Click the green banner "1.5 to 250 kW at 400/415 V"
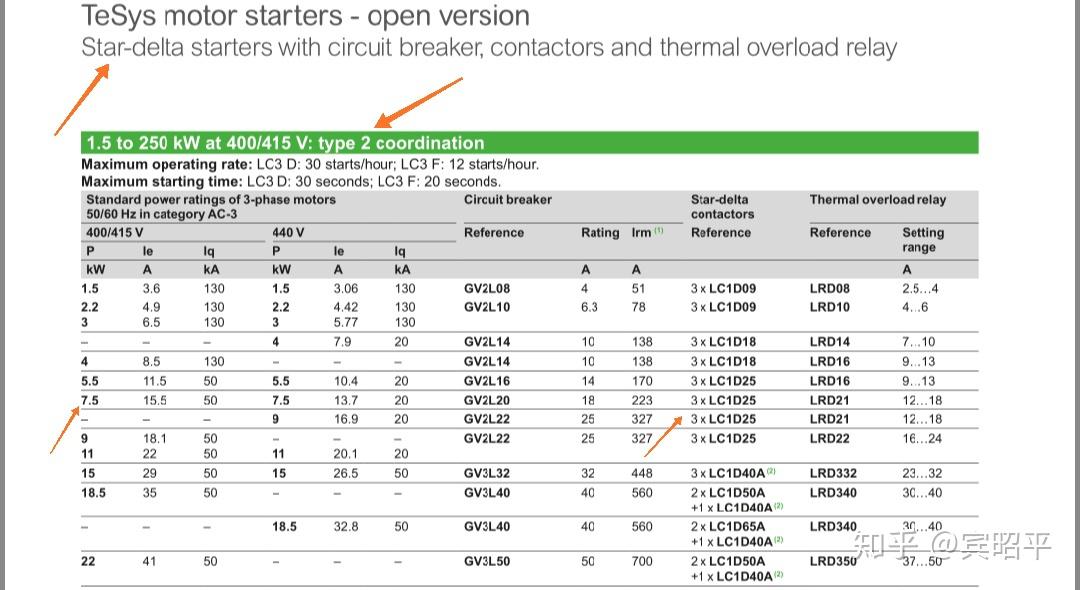Image resolution: width=1080 pixels, height=590 pixels. click(x=529, y=143)
